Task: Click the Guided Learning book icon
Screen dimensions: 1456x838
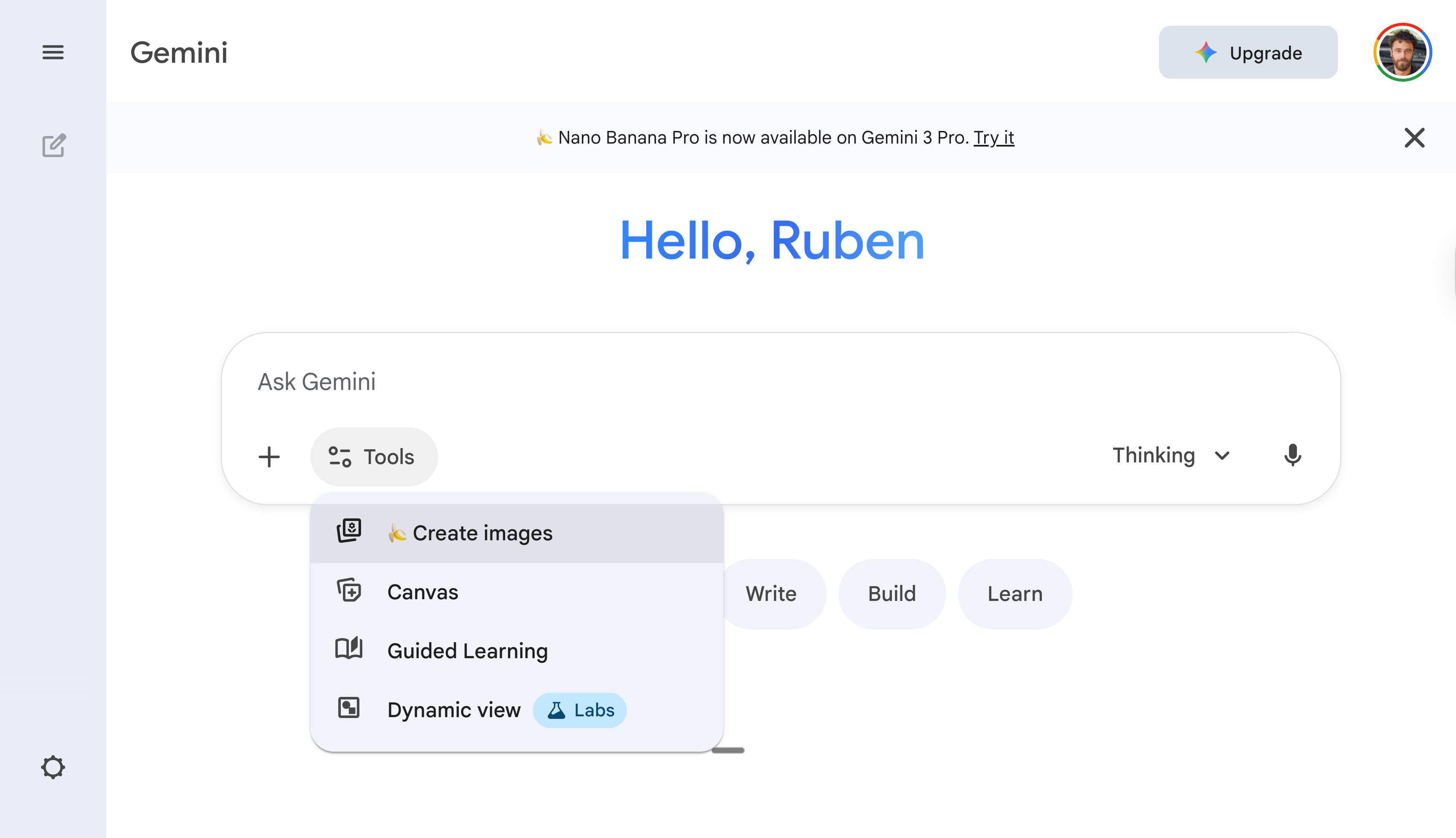Action: [x=349, y=649]
